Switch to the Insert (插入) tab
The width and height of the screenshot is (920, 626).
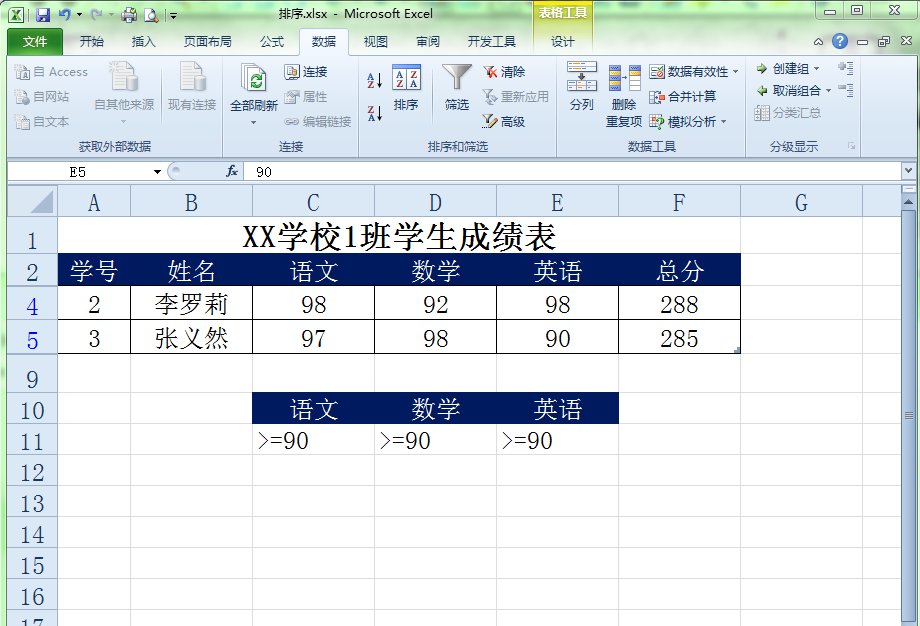pyautogui.click(x=143, y=41)
